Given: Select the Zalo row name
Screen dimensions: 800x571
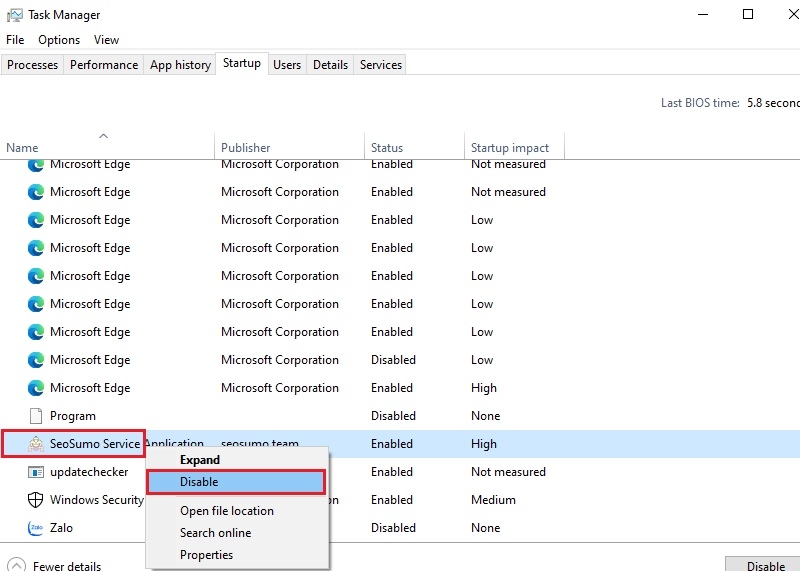Looking at the screenshot, I should (61, 528).
